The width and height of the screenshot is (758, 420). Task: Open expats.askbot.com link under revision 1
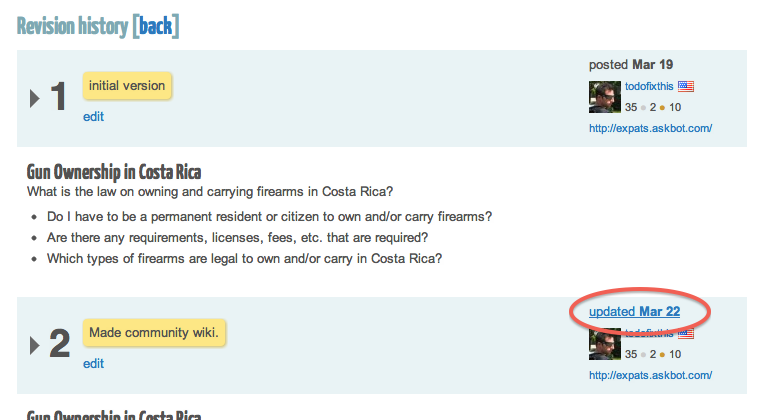650,128
